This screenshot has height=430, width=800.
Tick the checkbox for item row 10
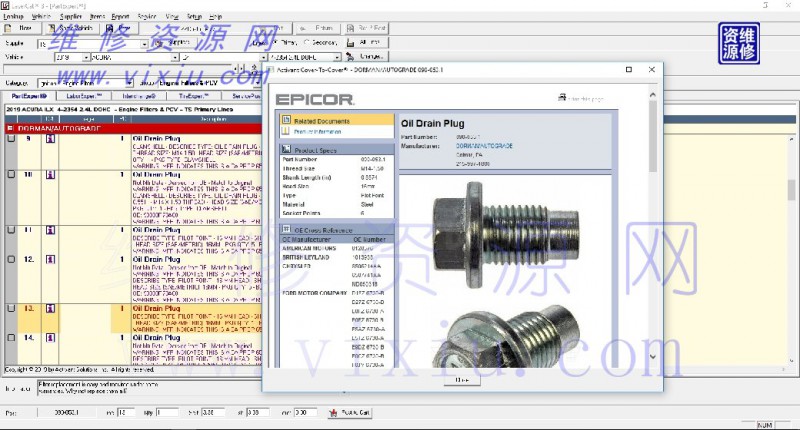11,174
